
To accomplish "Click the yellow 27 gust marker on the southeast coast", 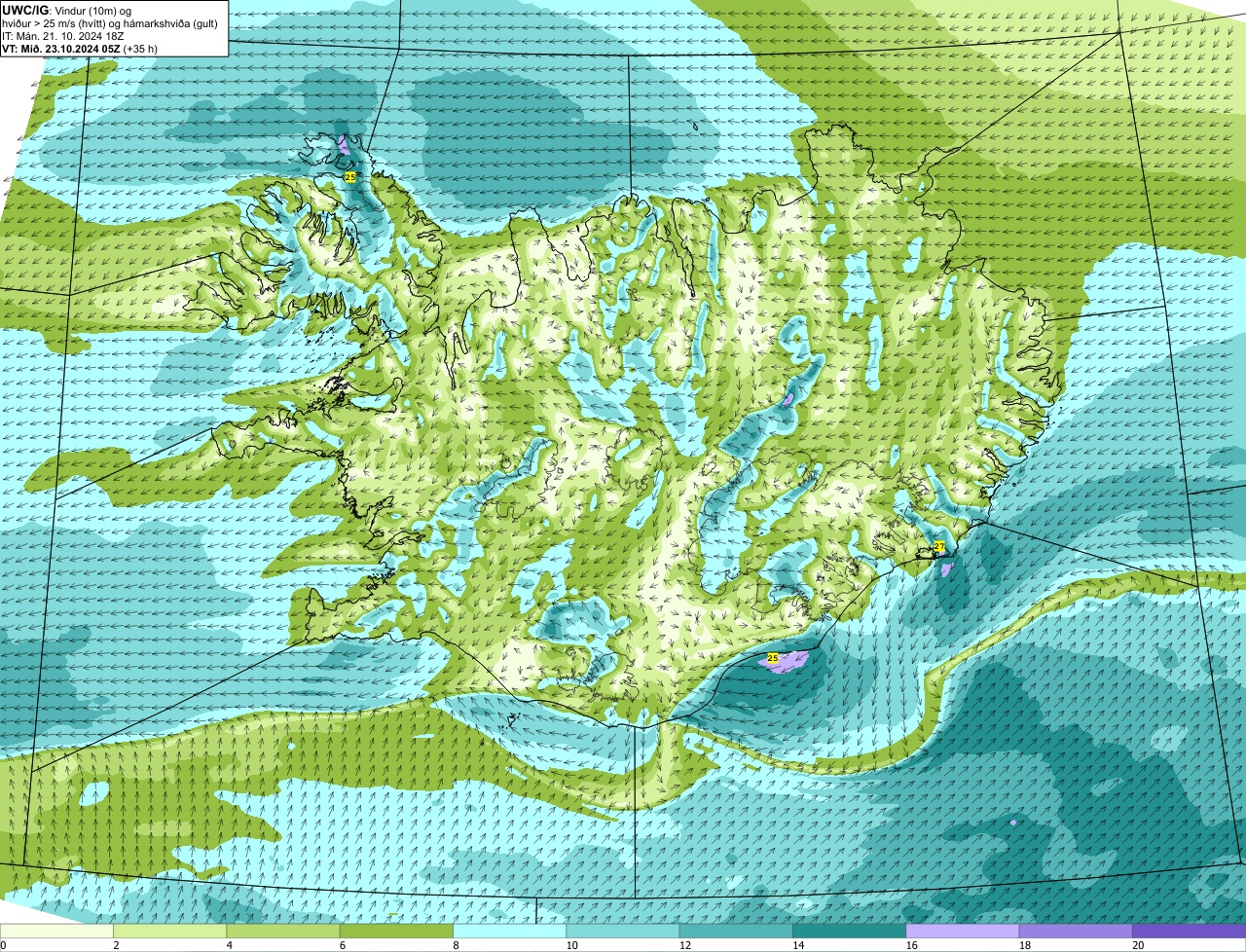I will (939, 547).
